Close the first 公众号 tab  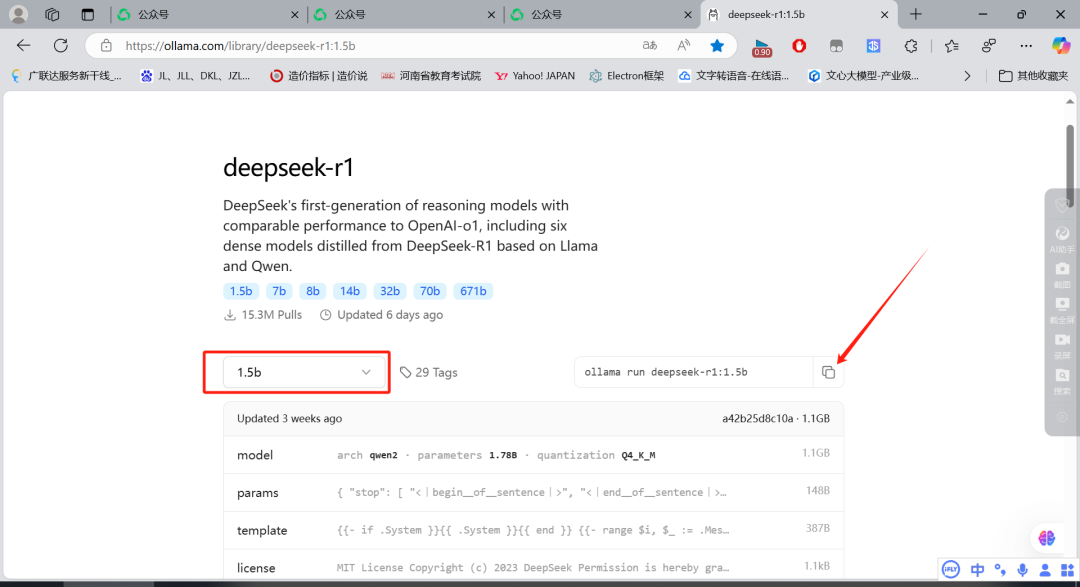(x=295, y=14)
